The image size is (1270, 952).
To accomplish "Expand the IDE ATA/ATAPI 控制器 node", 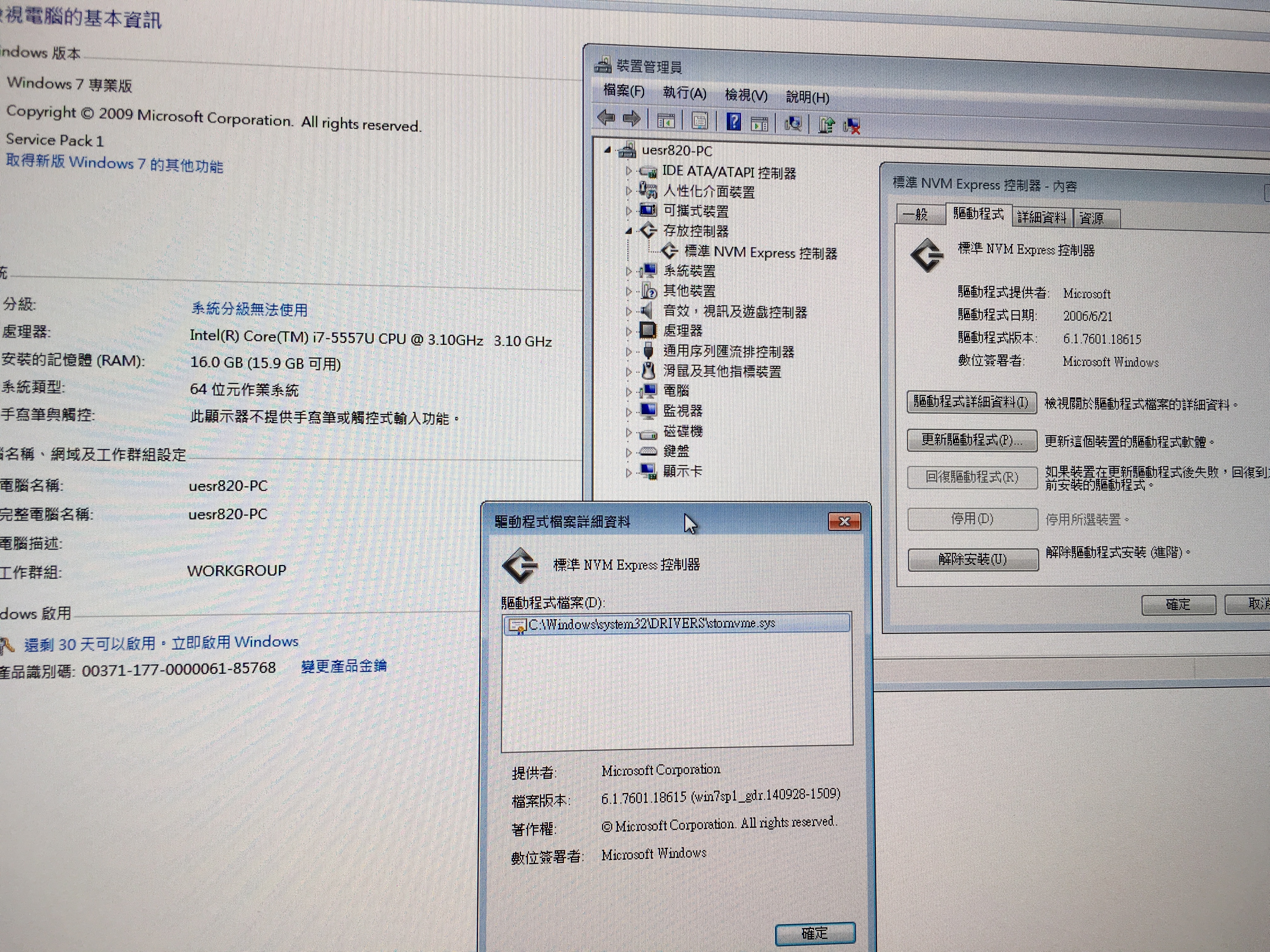I will pyautogui.click(x=629, y=171).
